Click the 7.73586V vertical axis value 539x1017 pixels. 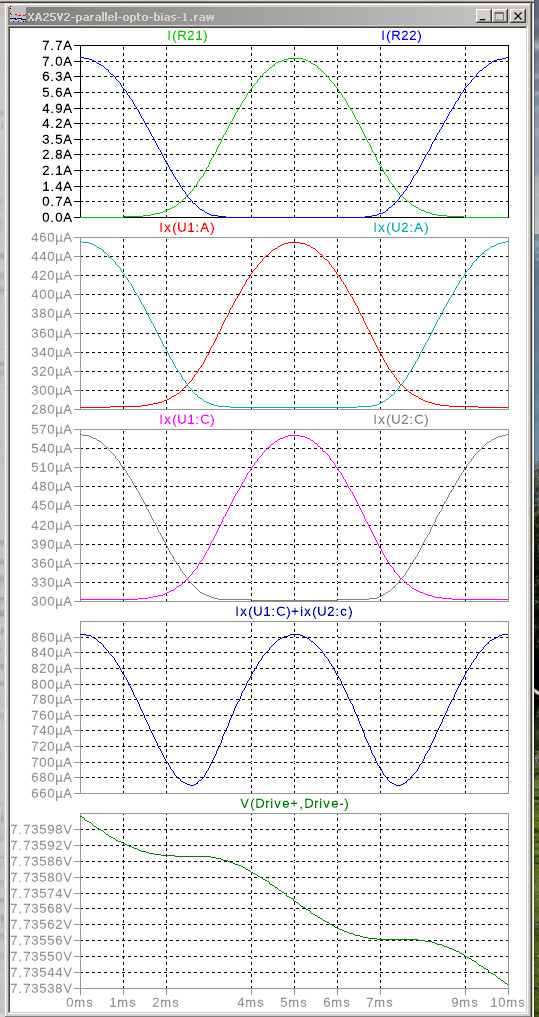(42, 861)
